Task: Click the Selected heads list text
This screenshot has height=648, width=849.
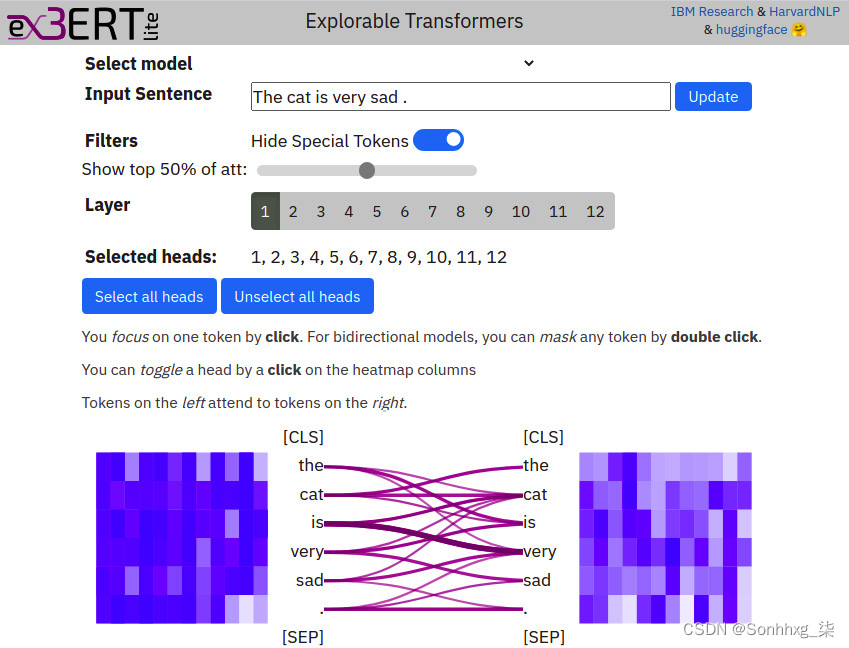Action: [x=378, y=257]
